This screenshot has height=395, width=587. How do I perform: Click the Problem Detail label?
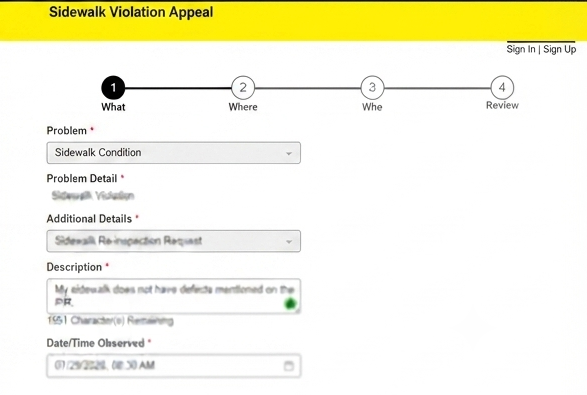coord(82,179)
